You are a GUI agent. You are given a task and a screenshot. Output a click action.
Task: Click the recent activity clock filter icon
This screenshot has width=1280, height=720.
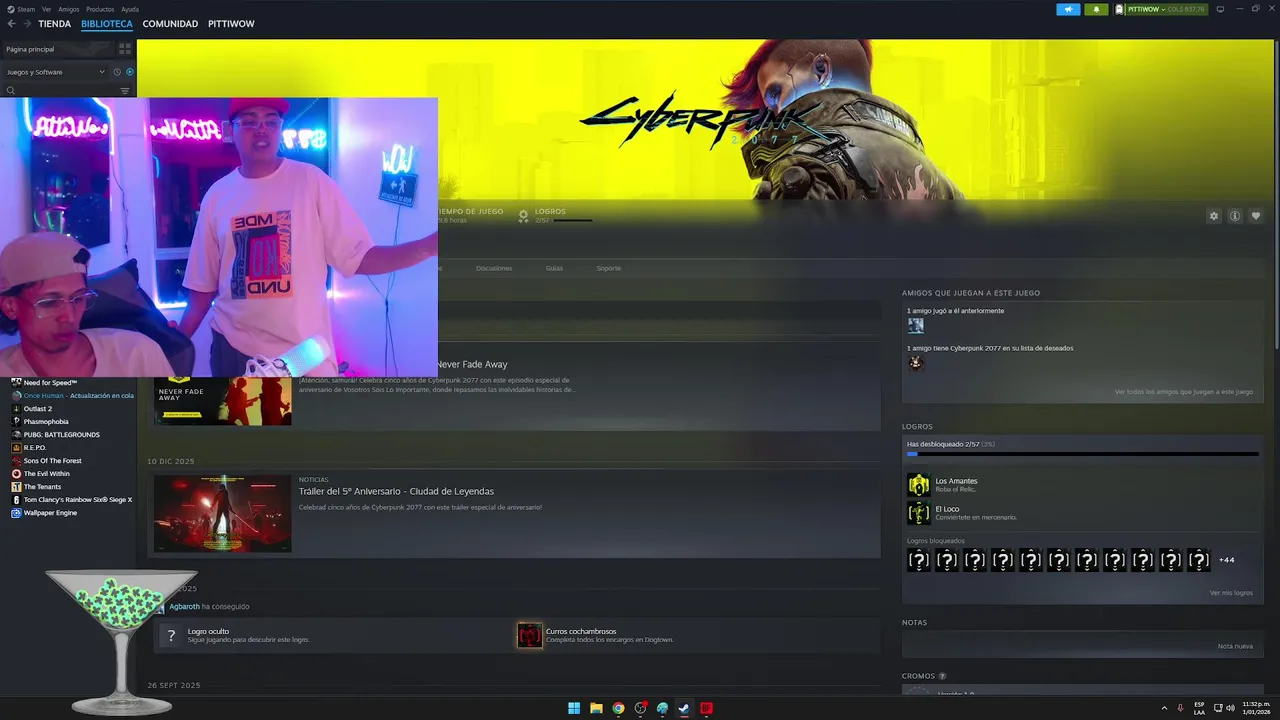(x=117, y=72)
